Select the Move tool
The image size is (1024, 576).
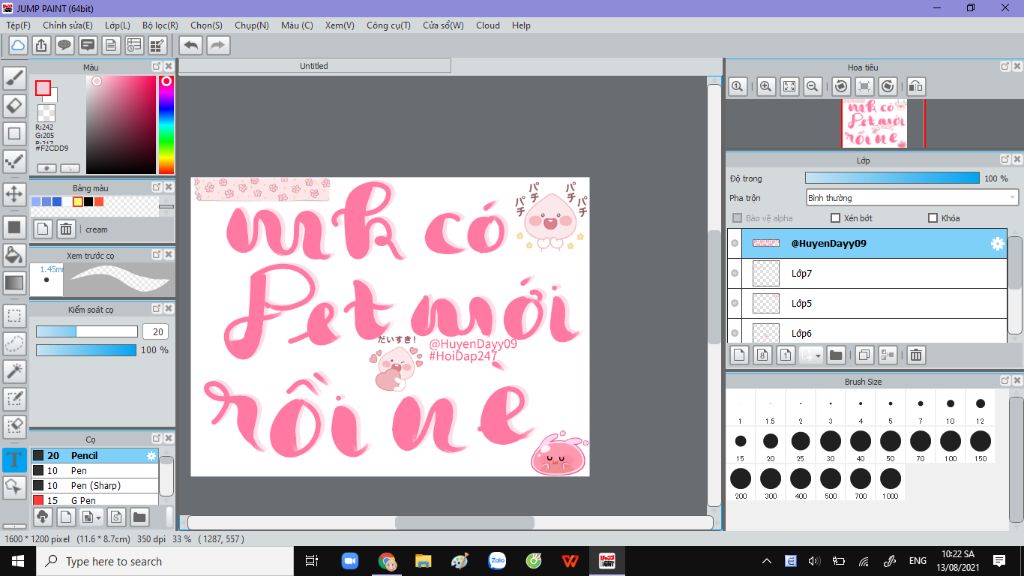point(14,194)
